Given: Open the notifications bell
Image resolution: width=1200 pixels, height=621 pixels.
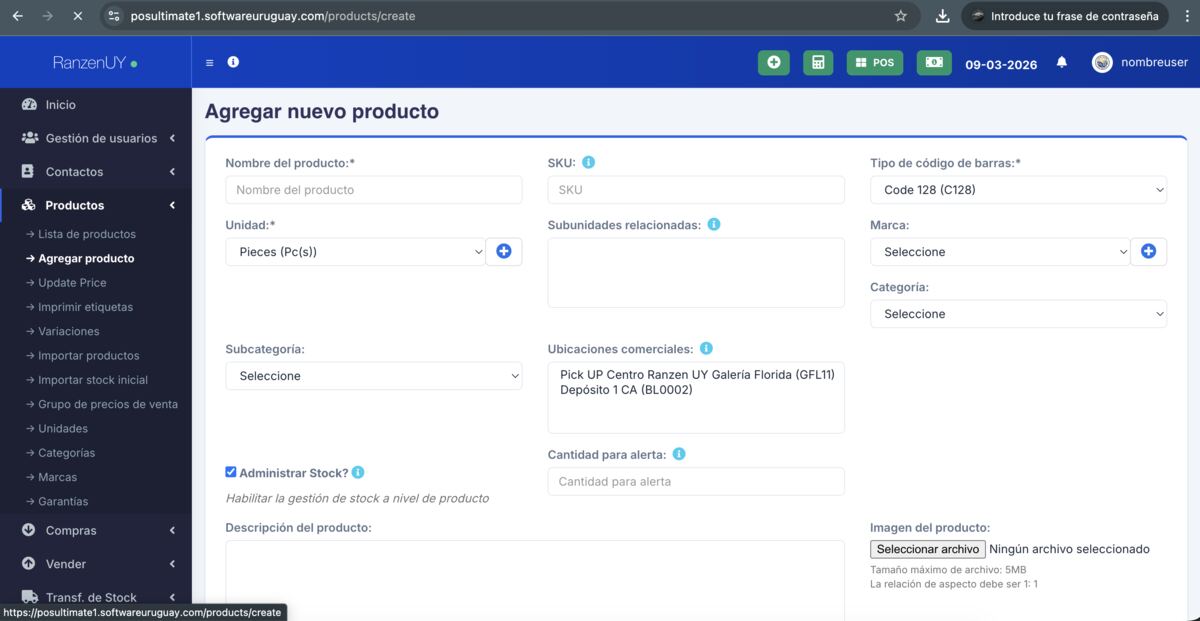Looking at the screenshot, I should [x=1062, y=62].
